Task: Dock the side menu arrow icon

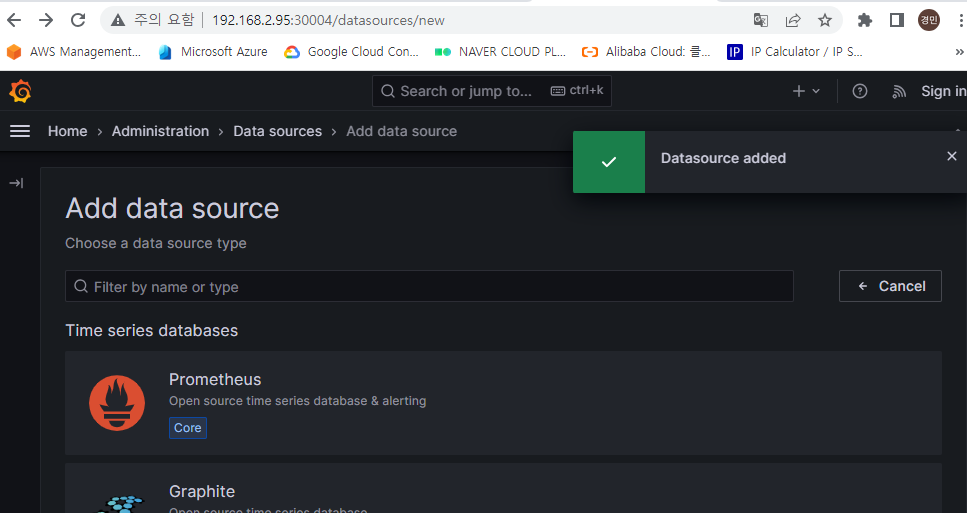Action: pyautogui.click(x=17, y=183)
